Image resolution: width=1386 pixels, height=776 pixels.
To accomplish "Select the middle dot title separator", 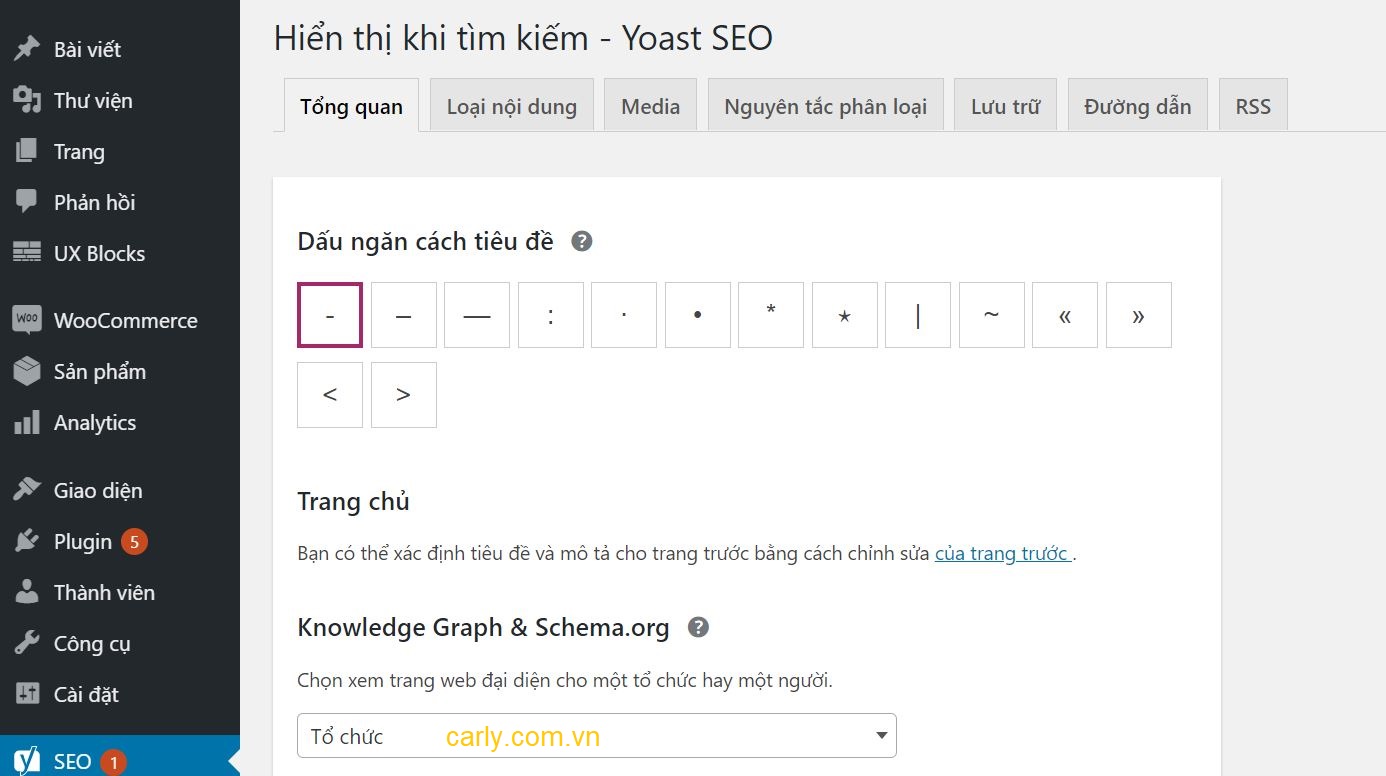I will [x=624, y=315].
